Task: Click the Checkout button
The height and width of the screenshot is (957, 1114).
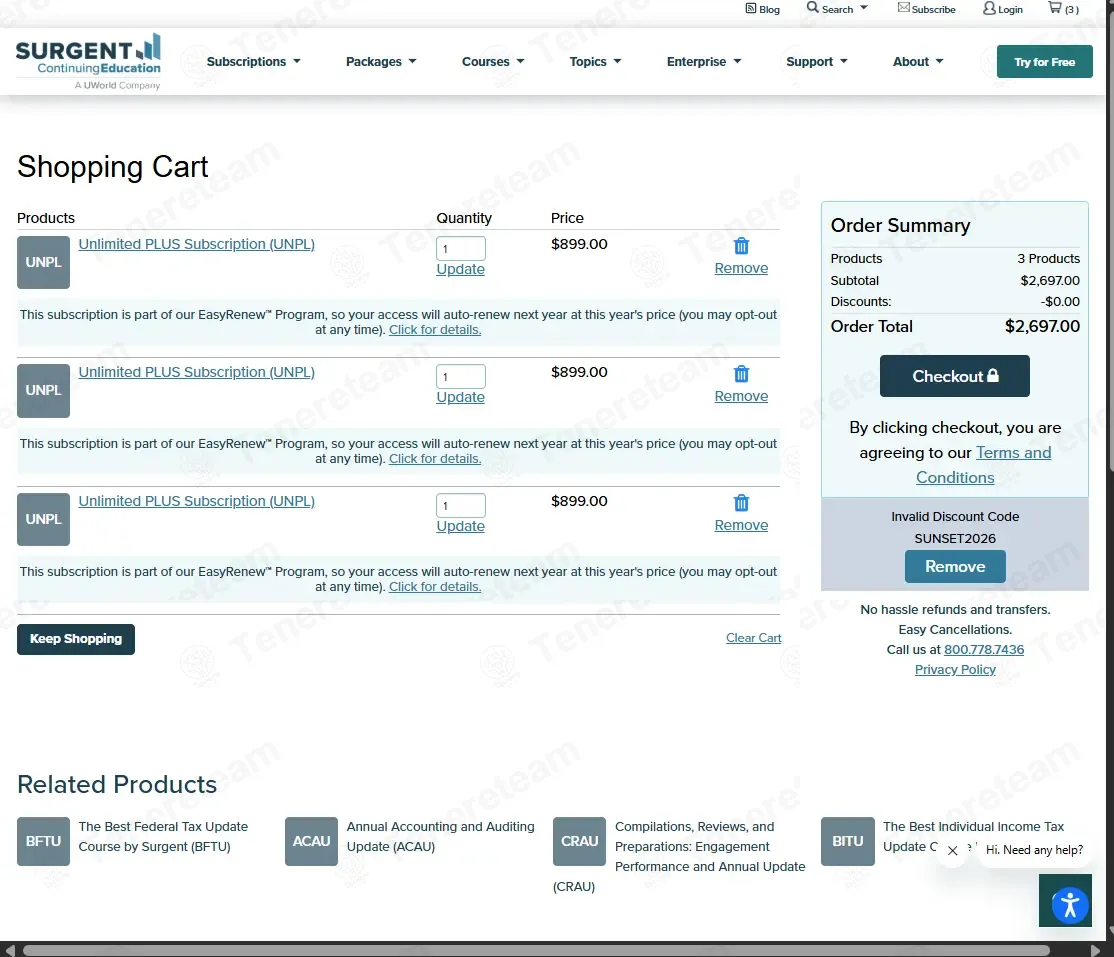Action: click(x=954, y=376)
